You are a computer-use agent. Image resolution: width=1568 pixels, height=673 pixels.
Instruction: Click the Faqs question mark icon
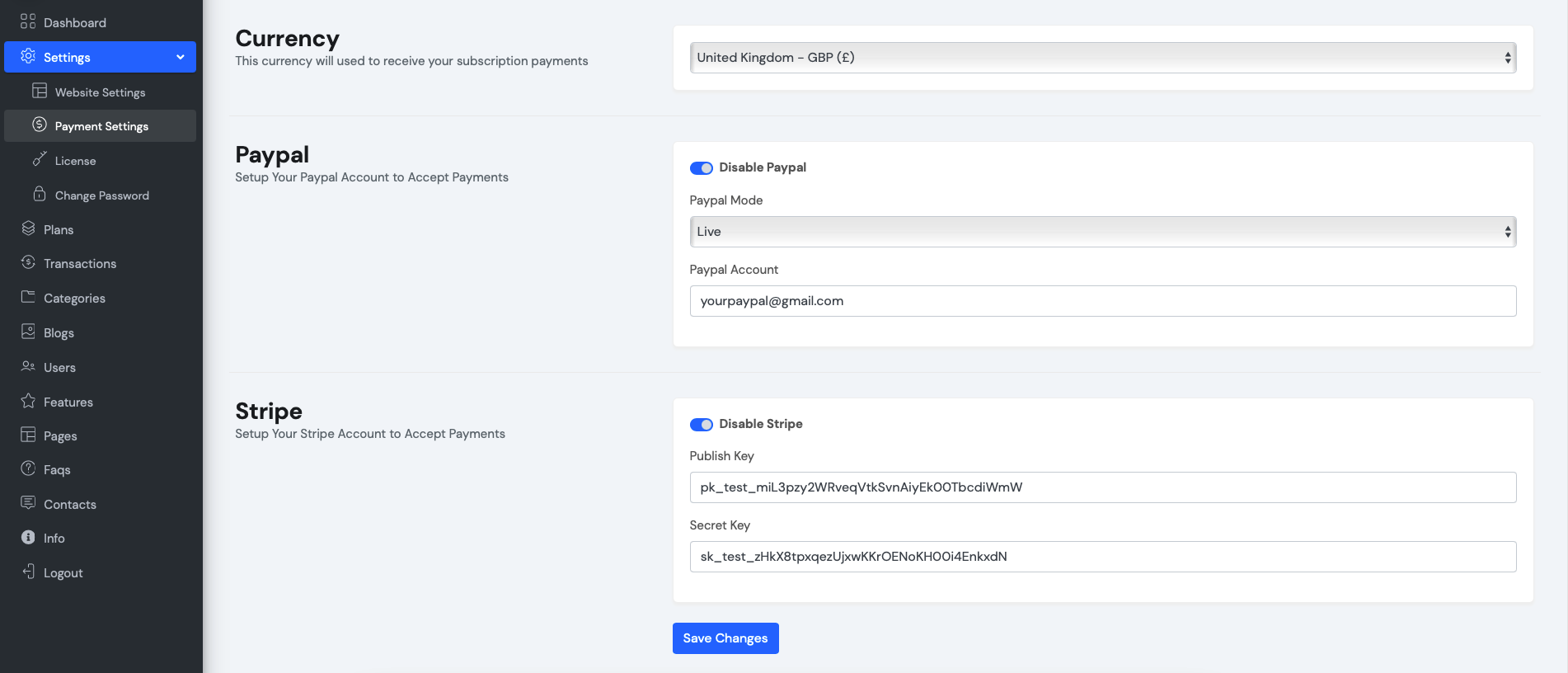tap(28, 468)
